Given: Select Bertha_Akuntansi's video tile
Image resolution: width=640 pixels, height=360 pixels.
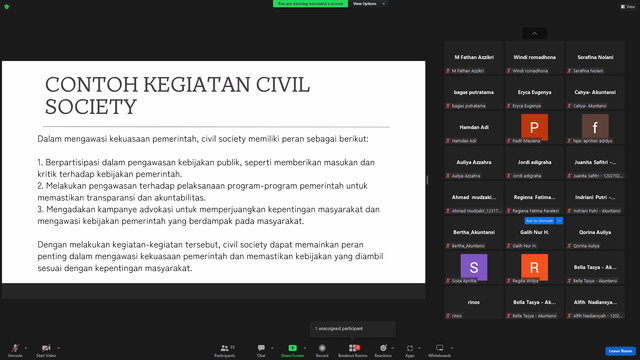Looking at the screenshot, I should 474,233.
